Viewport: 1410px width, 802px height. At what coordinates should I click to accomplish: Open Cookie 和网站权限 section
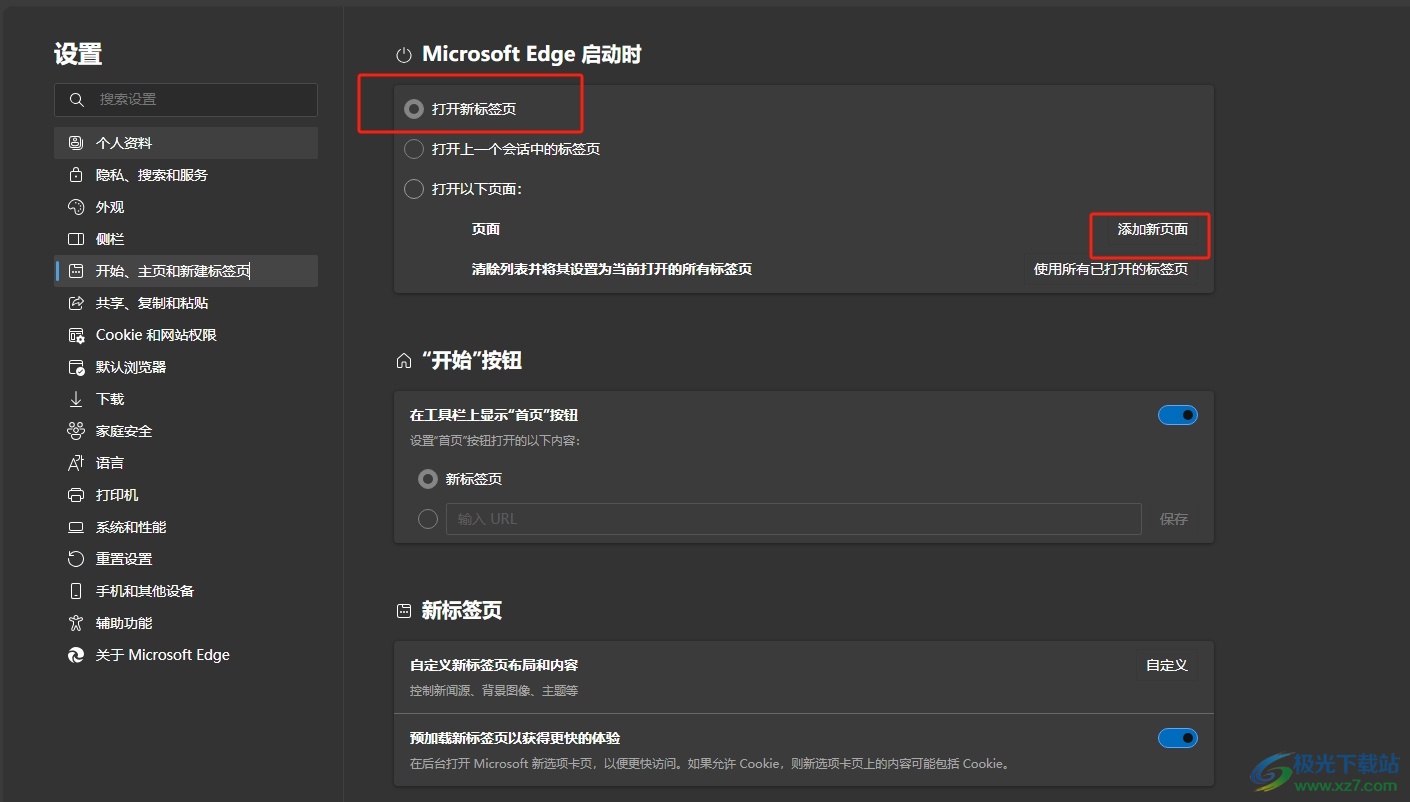[x=186, y=335]
